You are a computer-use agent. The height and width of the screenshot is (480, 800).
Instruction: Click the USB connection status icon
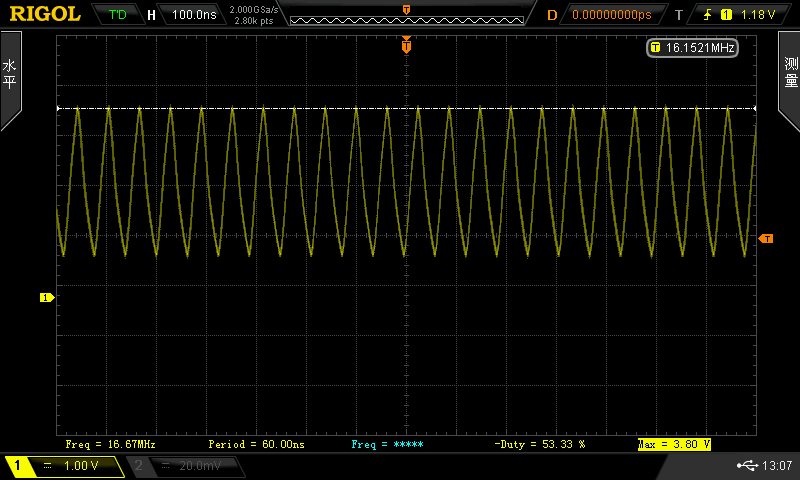click(747, 465)
